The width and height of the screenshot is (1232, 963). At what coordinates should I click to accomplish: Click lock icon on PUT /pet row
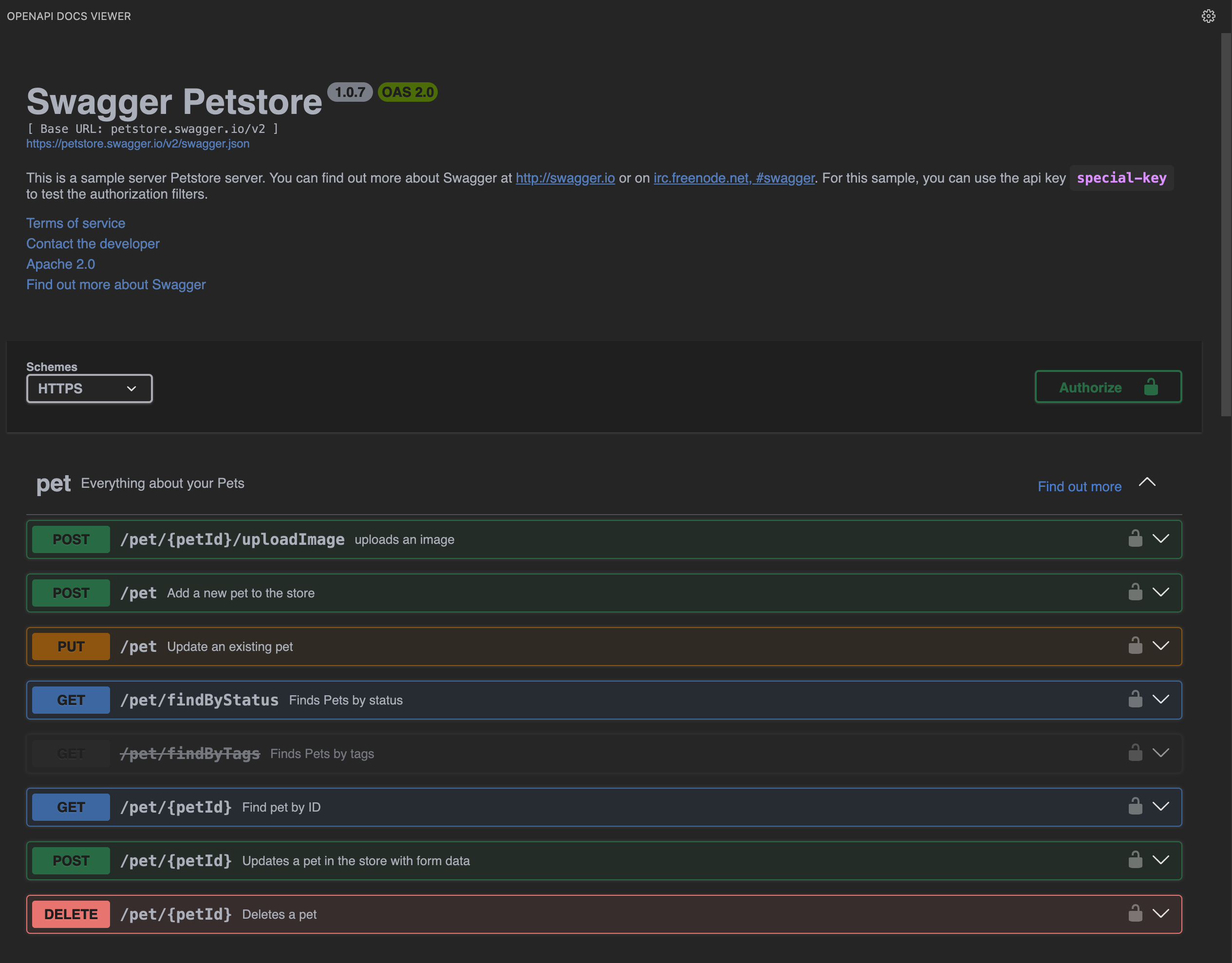[1135, 646]
